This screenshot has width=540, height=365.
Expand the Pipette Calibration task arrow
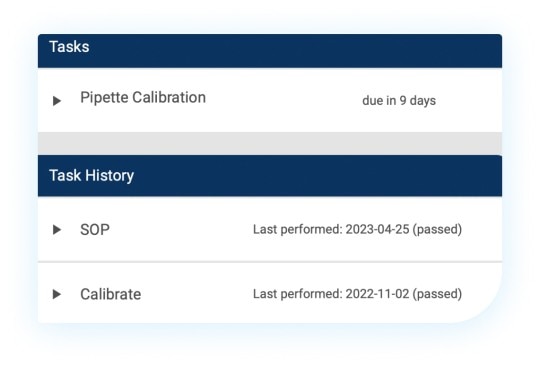point(57,101)
